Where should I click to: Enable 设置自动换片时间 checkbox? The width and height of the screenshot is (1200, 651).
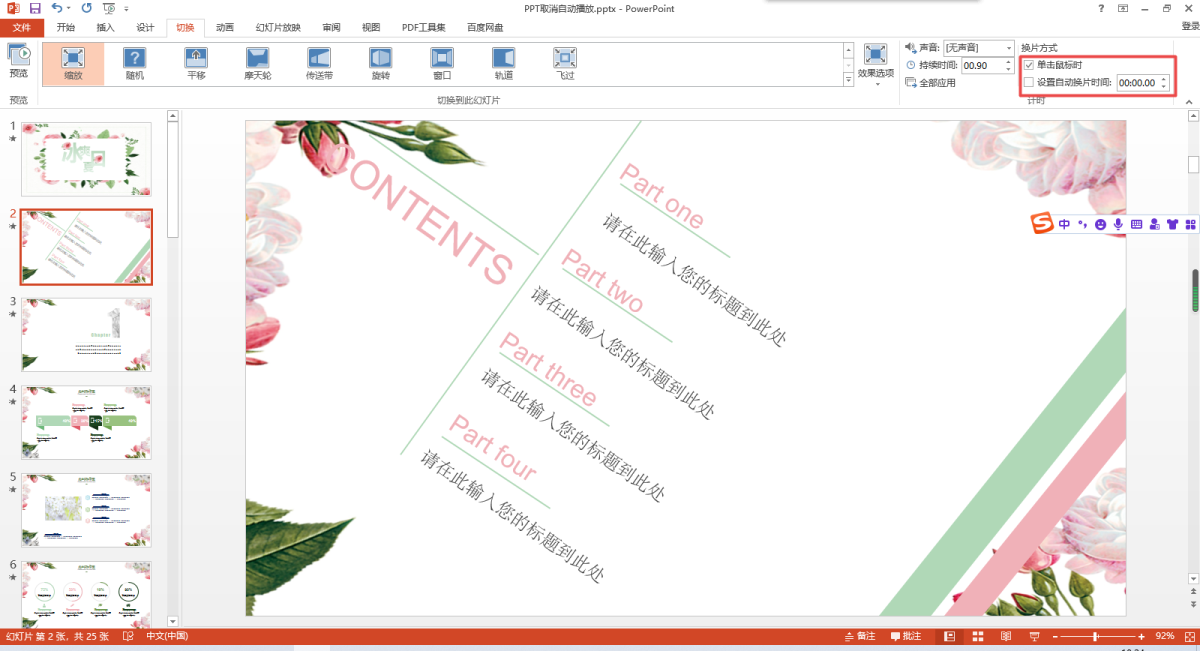tap(1029, 83)
